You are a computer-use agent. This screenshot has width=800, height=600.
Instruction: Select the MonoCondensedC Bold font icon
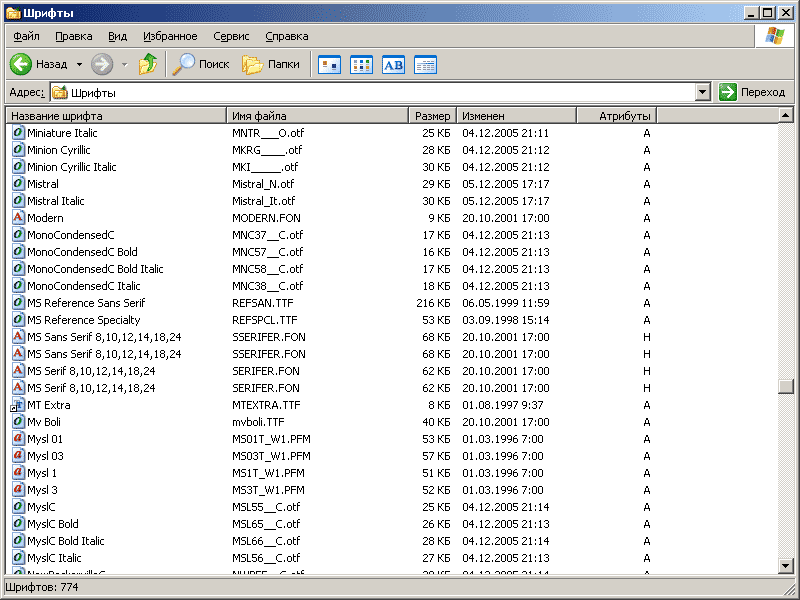[x=18, y=252]
